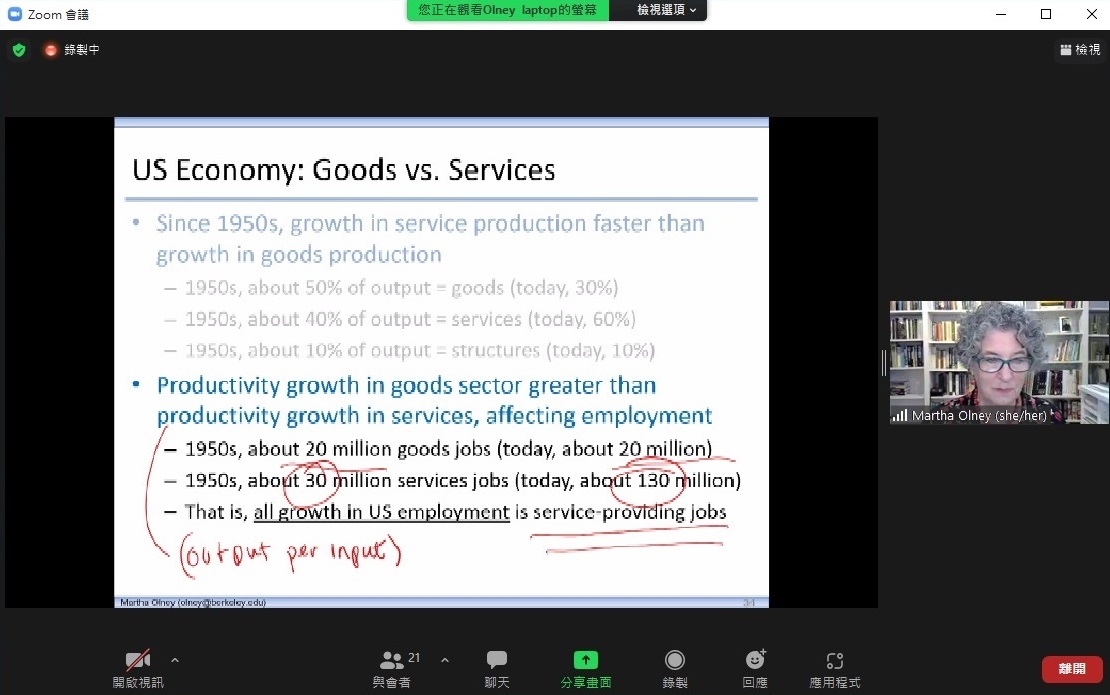The width and height of the screenshot is (1110, 695).
Task: Click the Zoom logo in the title bar
Action: pyautogui.click(x=15, y=14)
